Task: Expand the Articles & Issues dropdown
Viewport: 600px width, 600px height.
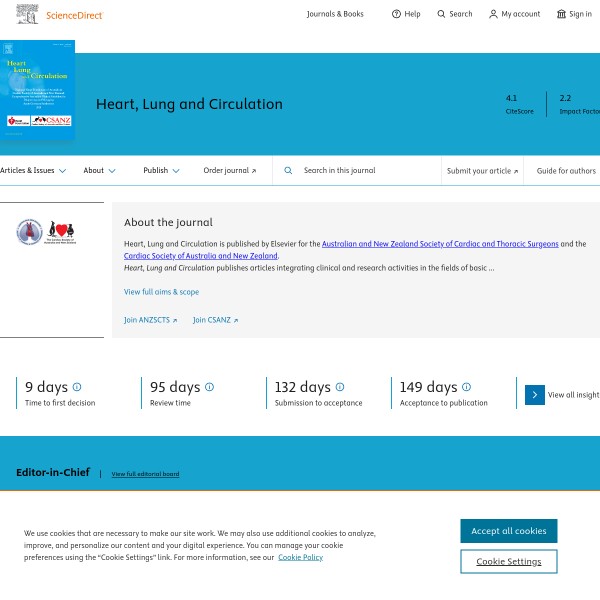Action: [33, 171]
